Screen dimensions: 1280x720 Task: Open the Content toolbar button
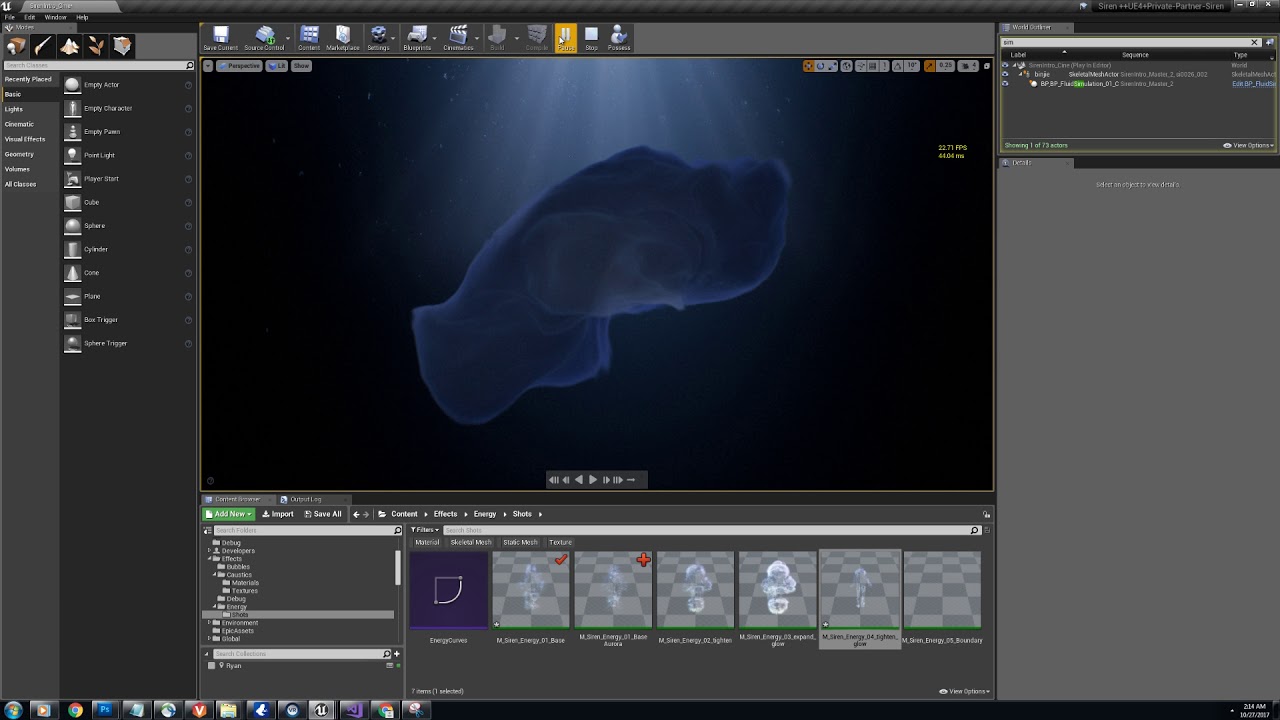point(309,38)
